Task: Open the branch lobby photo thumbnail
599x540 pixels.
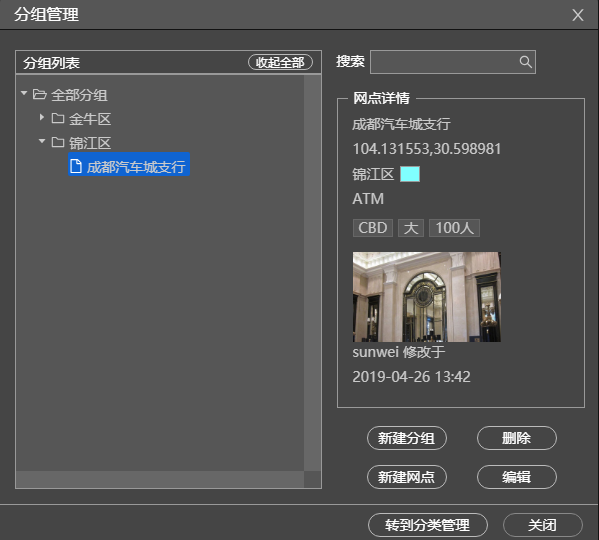Action: point(427,297)
